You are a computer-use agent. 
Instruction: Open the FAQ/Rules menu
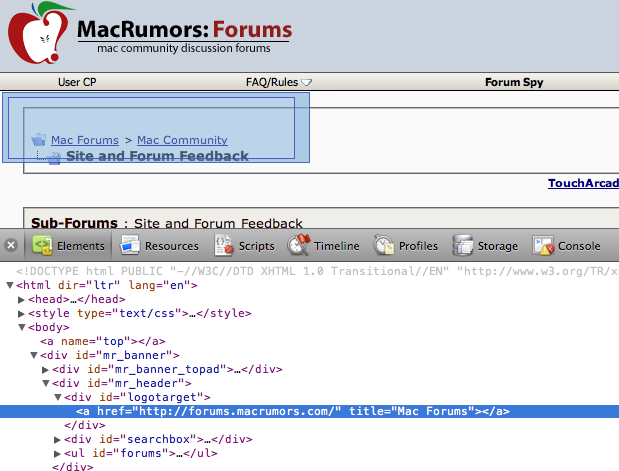pos(272,82)
